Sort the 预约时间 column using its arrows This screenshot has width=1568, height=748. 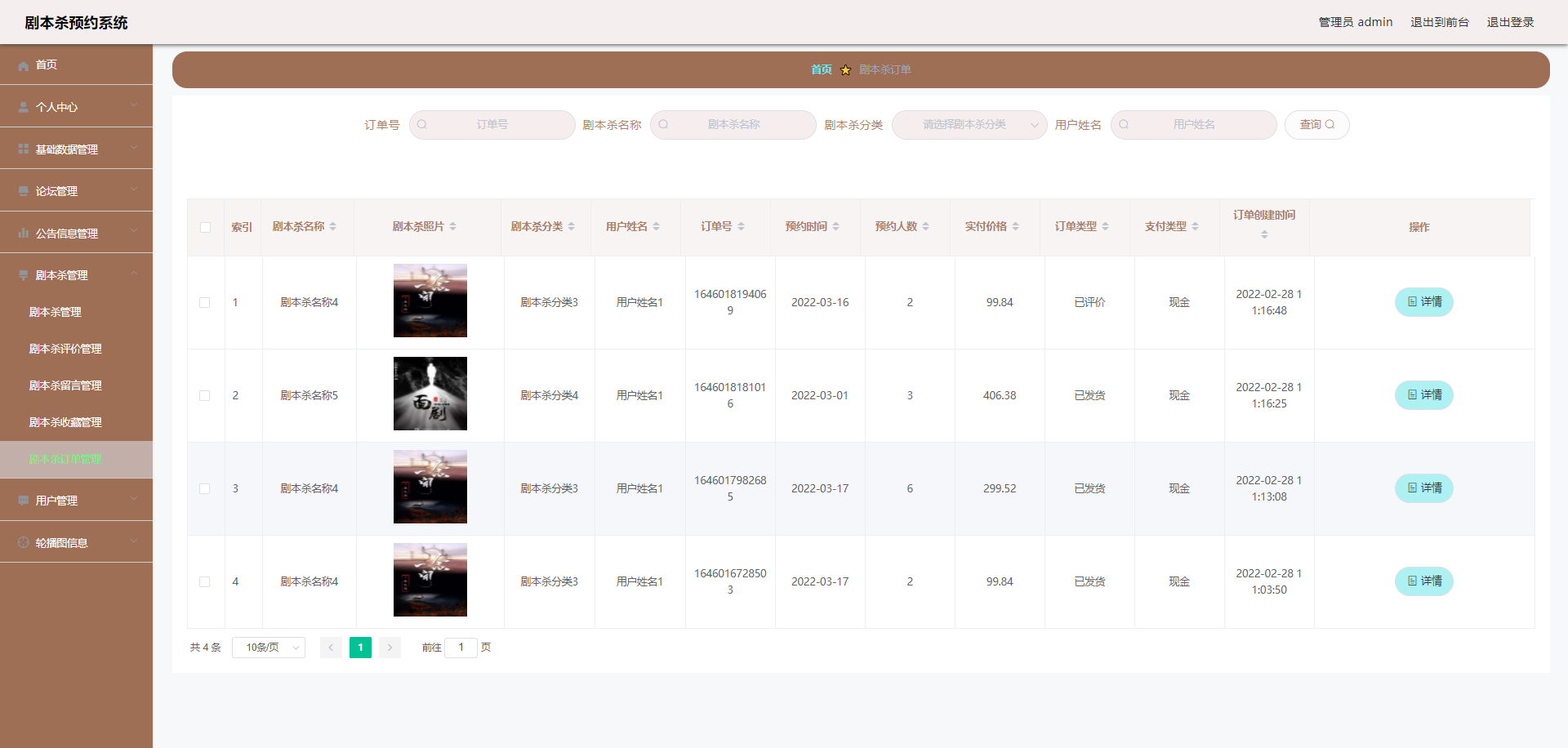[x=836, y=226]
